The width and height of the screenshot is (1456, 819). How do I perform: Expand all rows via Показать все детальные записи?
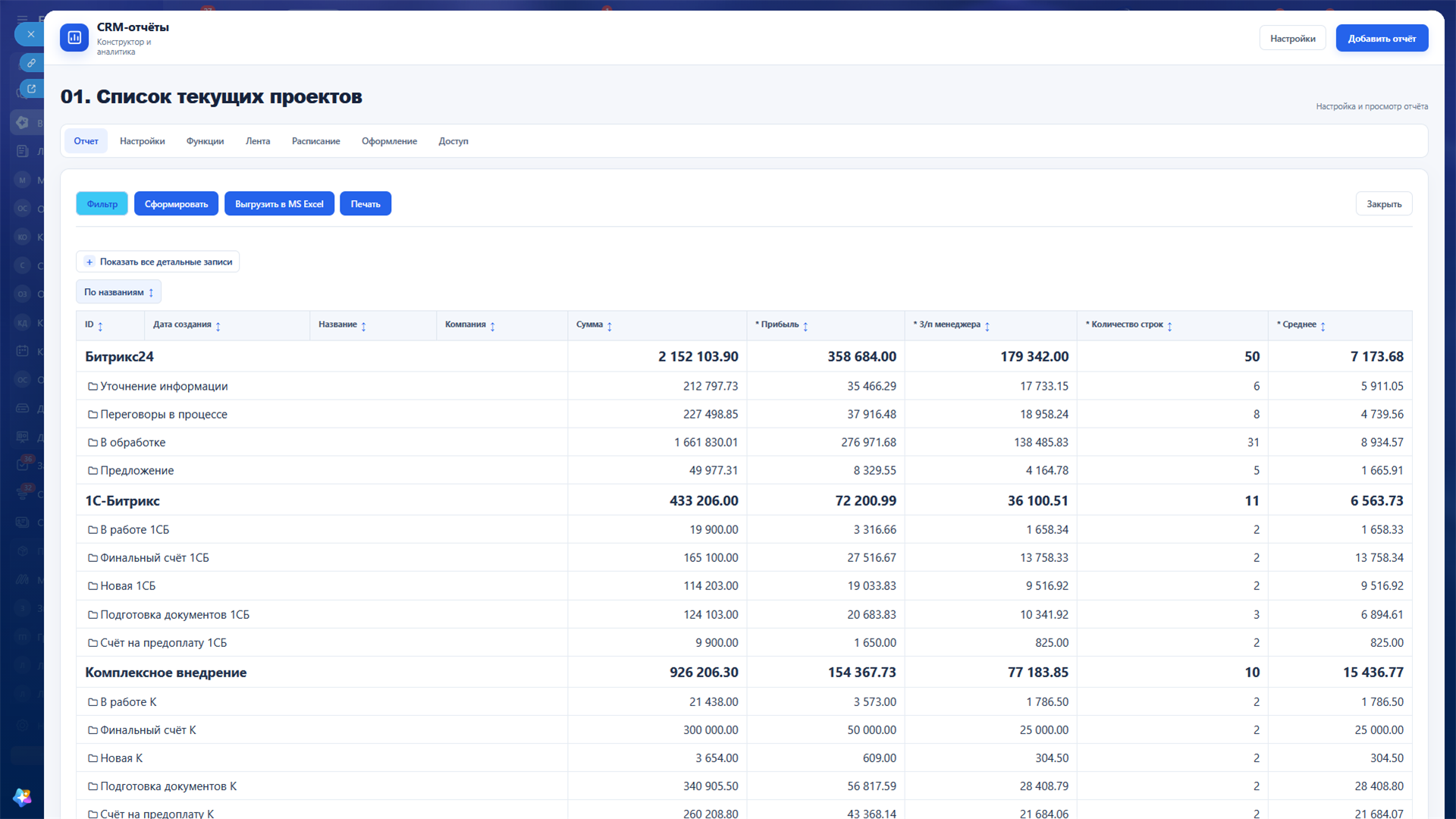pos(158,262)
